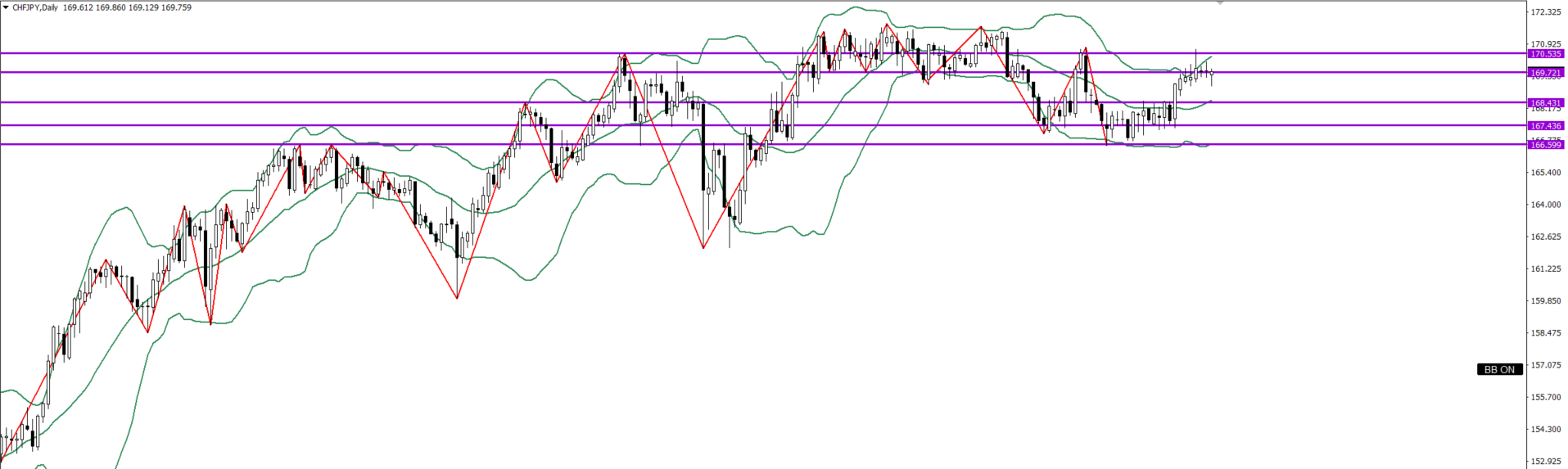Select the purple 168.431 price label

click(x=1546, y=103)
